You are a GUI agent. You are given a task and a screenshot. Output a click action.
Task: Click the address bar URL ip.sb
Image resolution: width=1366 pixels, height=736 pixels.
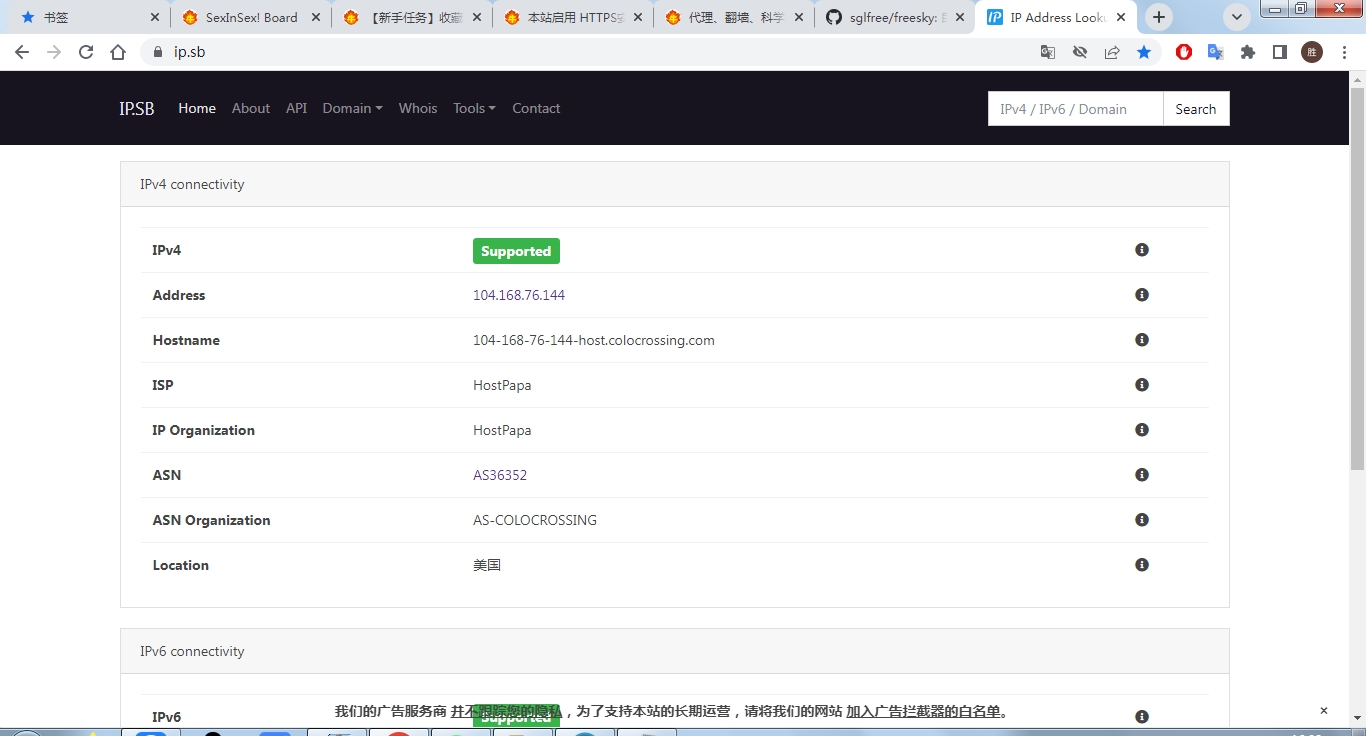pos(189,52)
